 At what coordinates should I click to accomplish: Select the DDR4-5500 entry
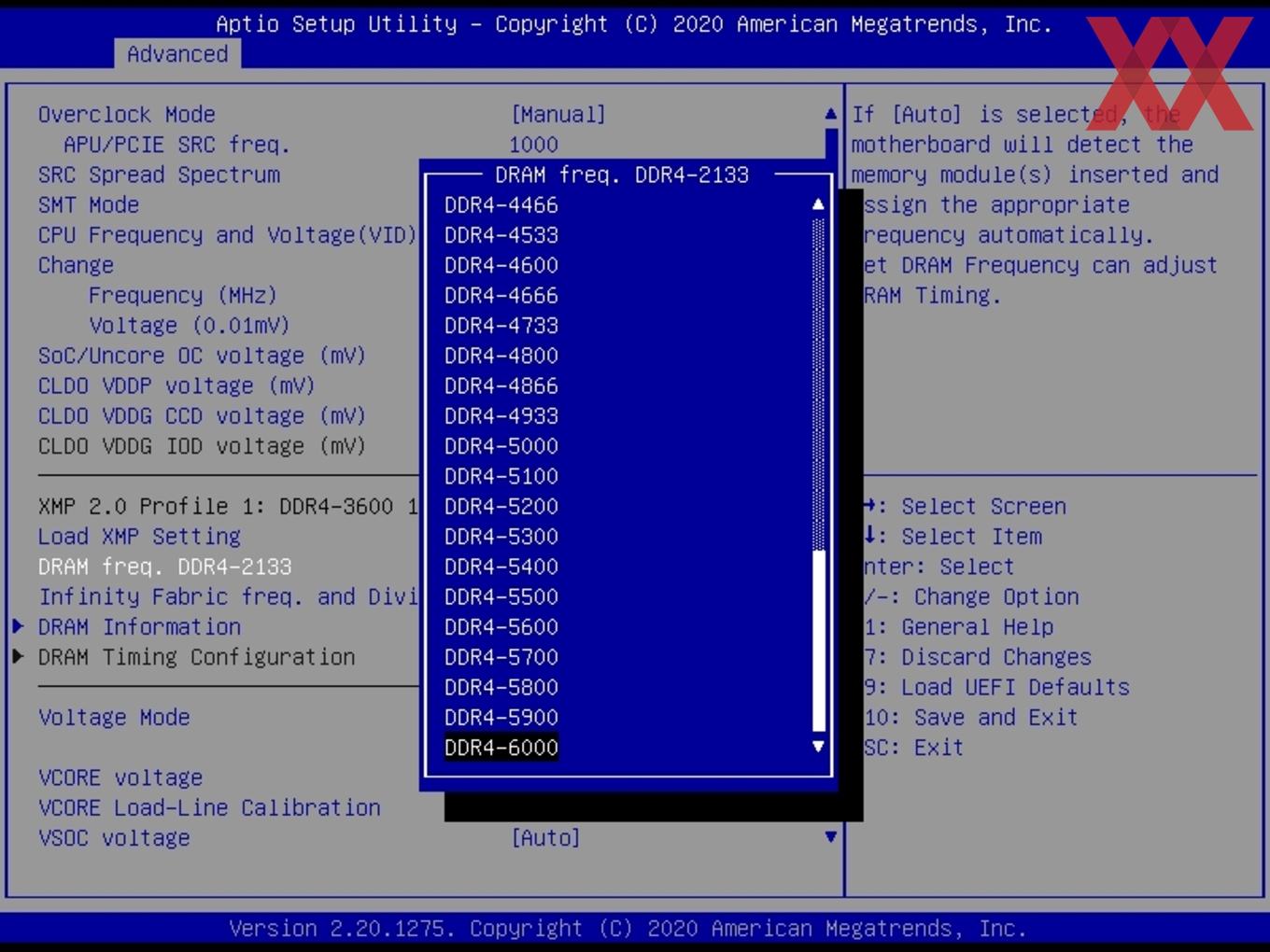coord(501,597)
